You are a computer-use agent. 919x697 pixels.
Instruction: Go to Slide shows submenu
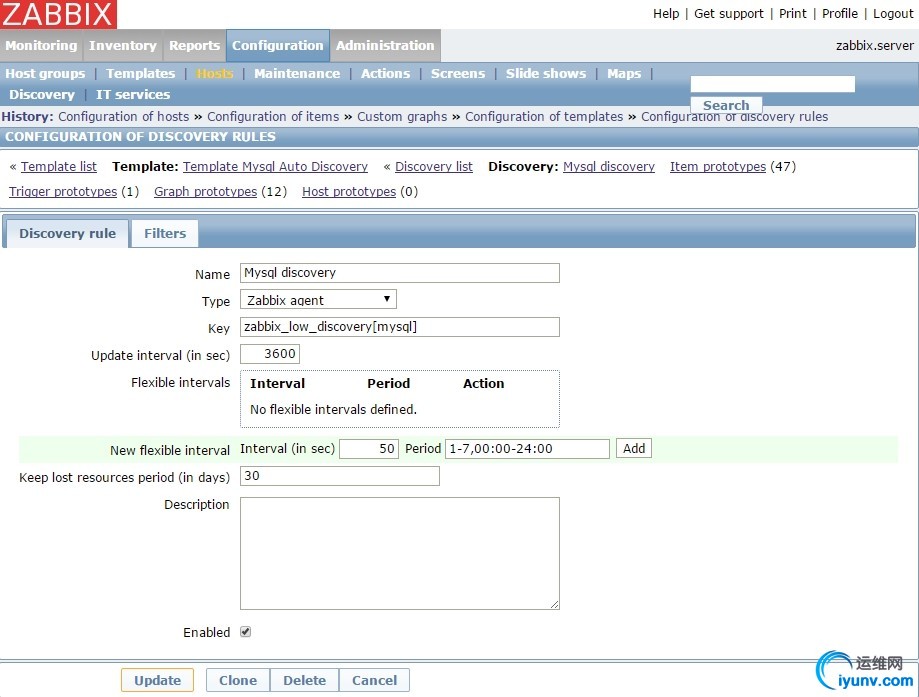[x=546, y=73]
